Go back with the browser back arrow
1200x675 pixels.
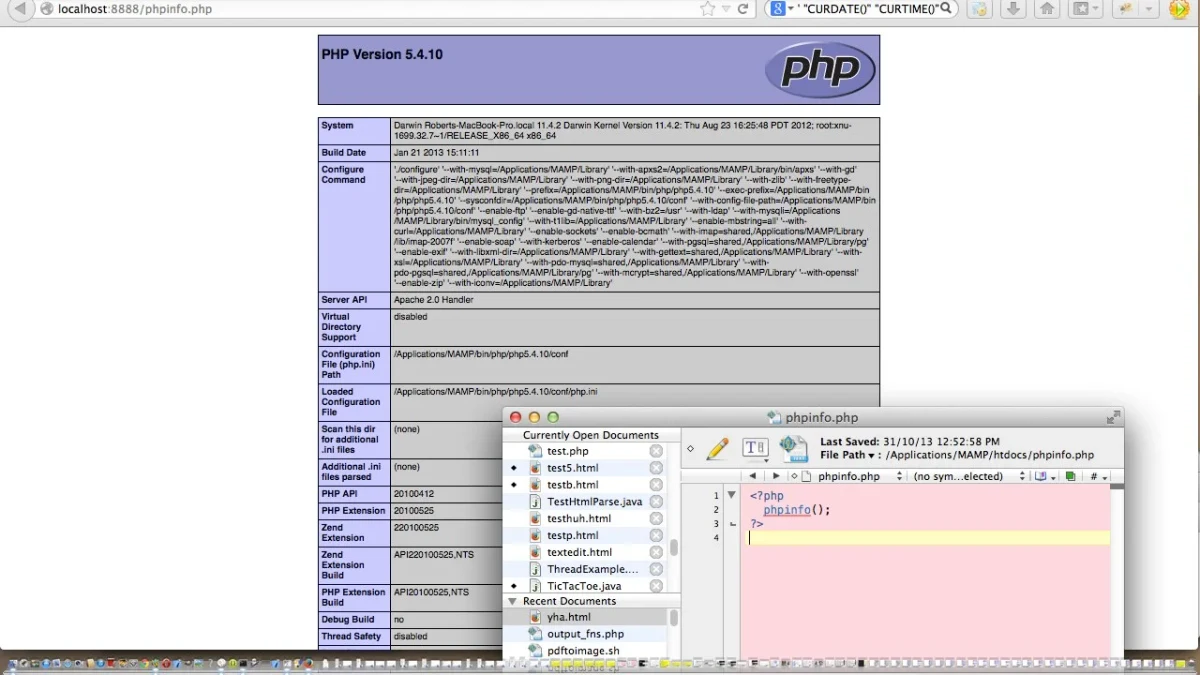pos(19,9)
